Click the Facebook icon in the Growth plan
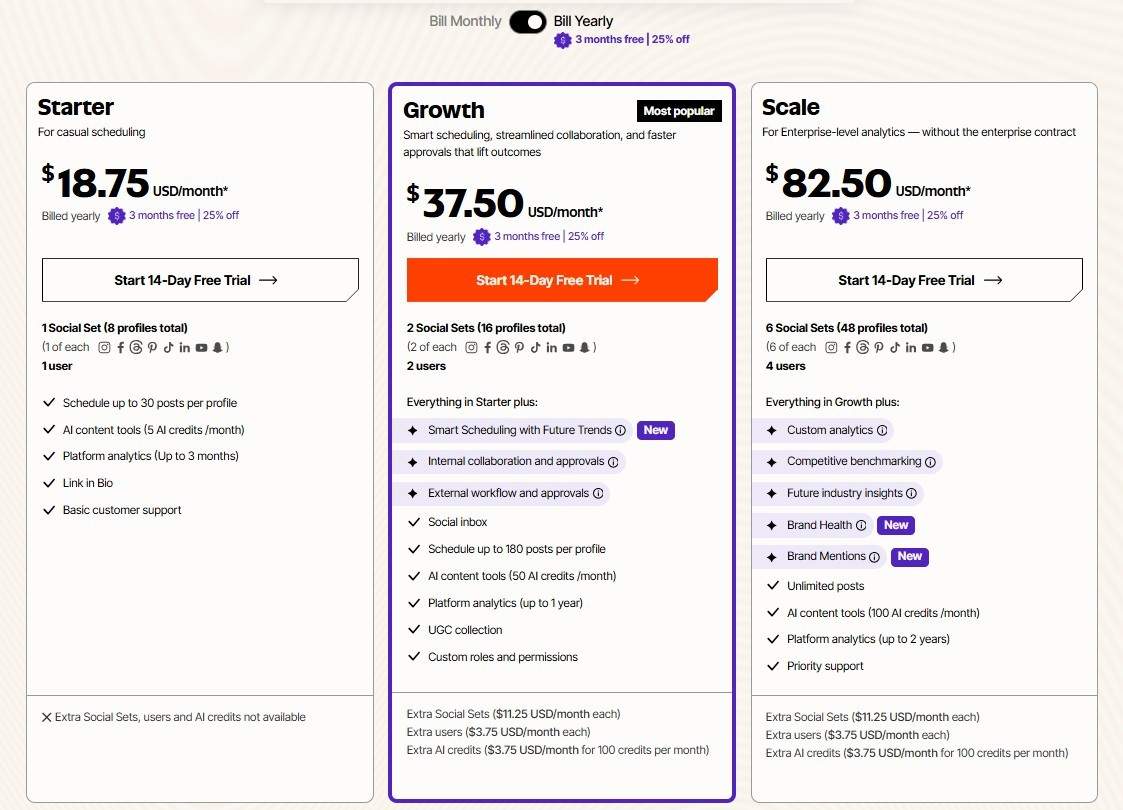The height and width of the screenshot is (810, 1123). [488, 347]
